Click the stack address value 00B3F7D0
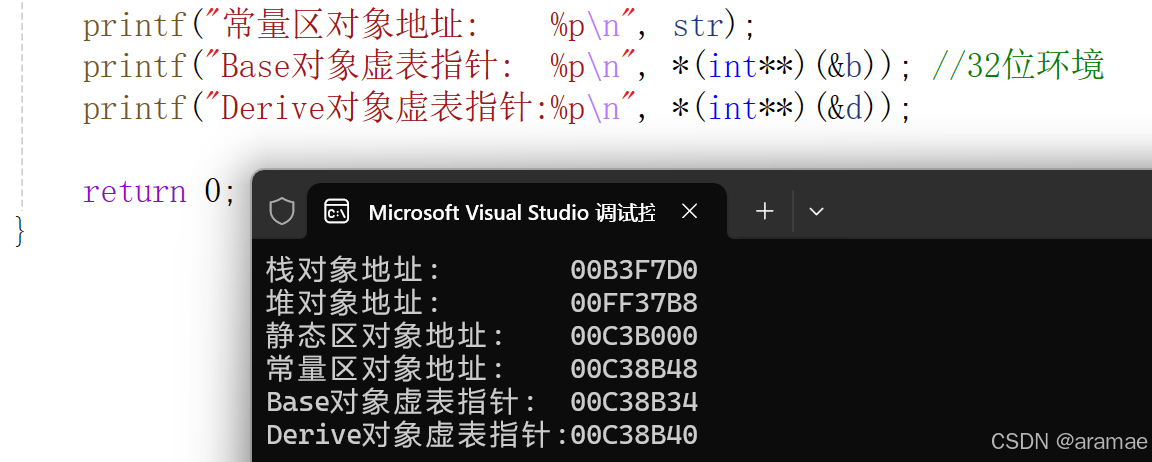 [x=634, y=271]
